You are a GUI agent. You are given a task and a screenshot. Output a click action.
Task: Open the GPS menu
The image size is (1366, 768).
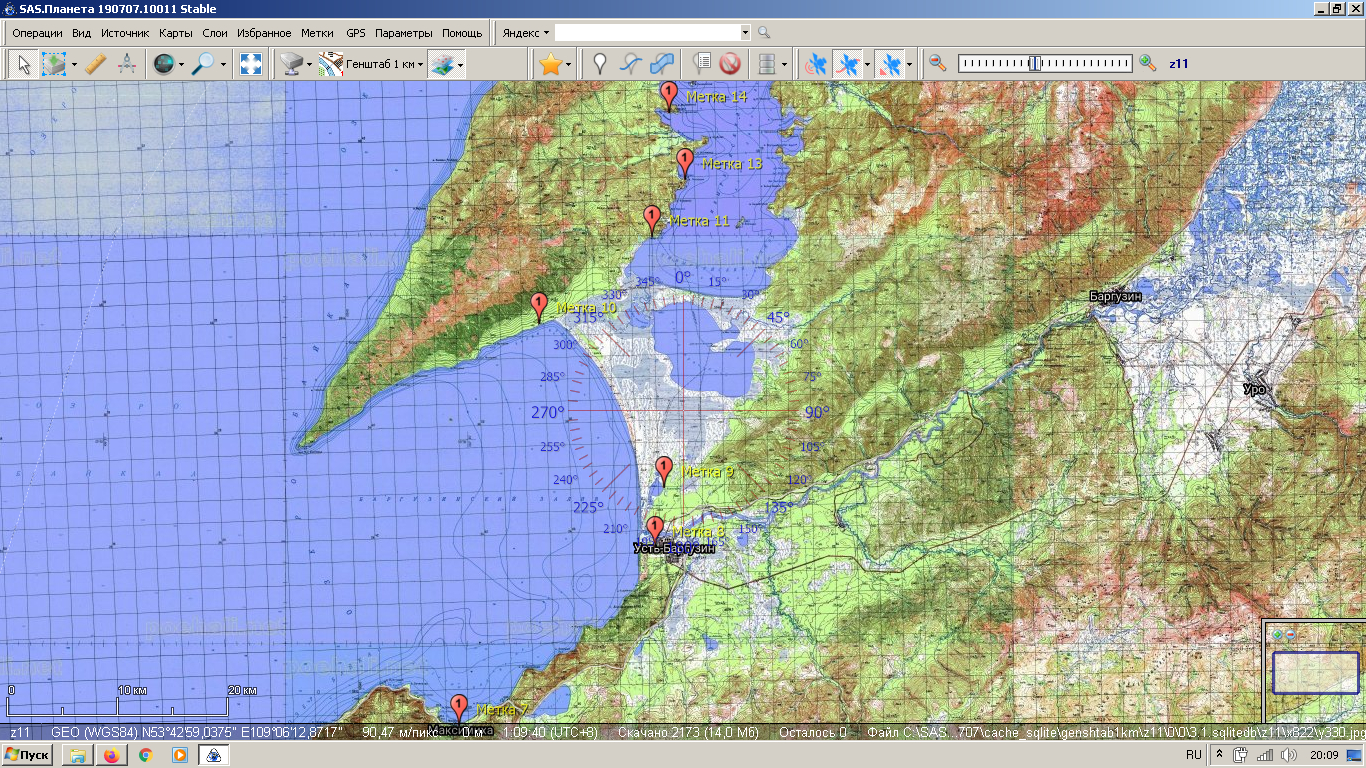[x=356, y=33]
